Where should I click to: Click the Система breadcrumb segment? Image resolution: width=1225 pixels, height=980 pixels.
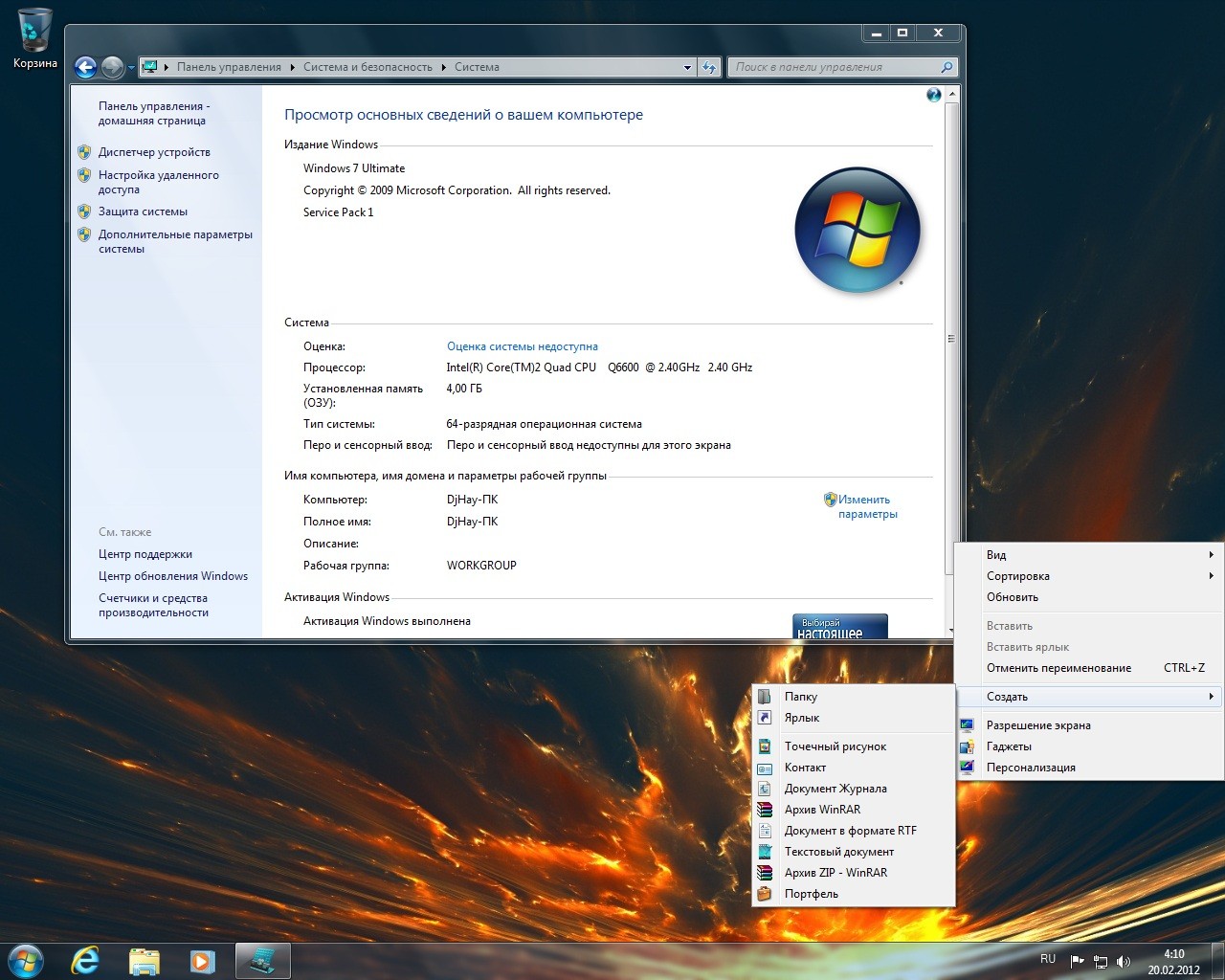pyautogui.click(x=477, y=67)
